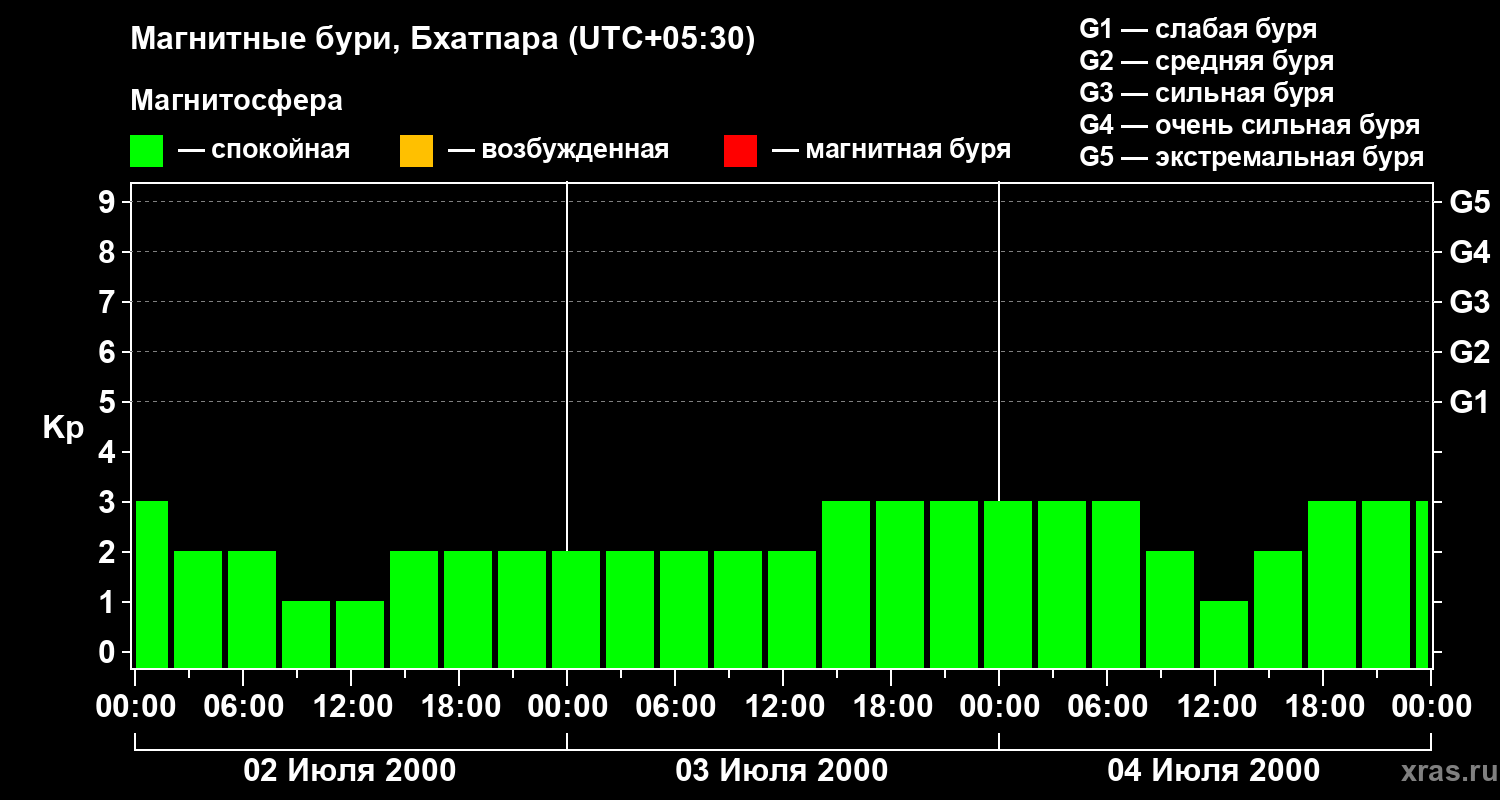The height and width of the screenshot is (800, 1500).
Task: Select the 02 Июля 2000 date label
Action: 350,771
